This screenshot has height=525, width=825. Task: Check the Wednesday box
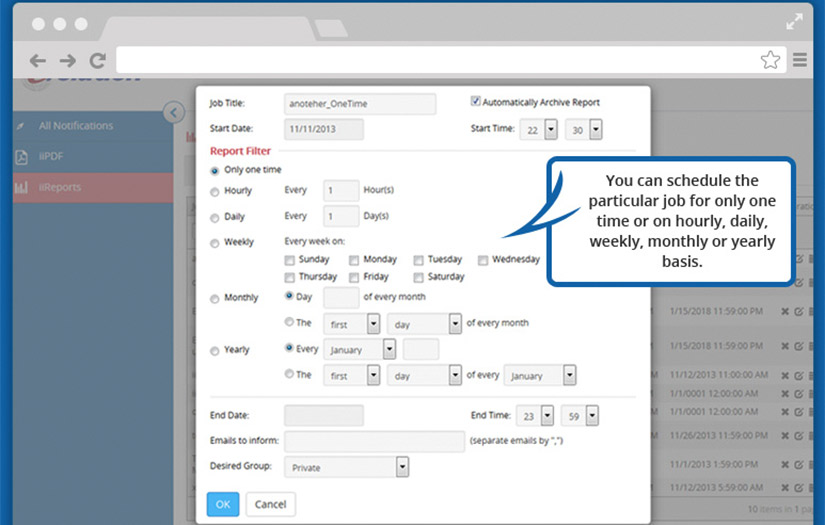click(x=483, y=260)
